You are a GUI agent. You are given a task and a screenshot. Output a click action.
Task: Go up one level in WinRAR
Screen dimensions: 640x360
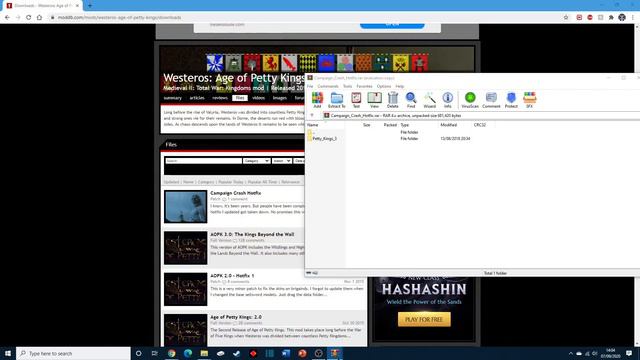tap(312, 116)
